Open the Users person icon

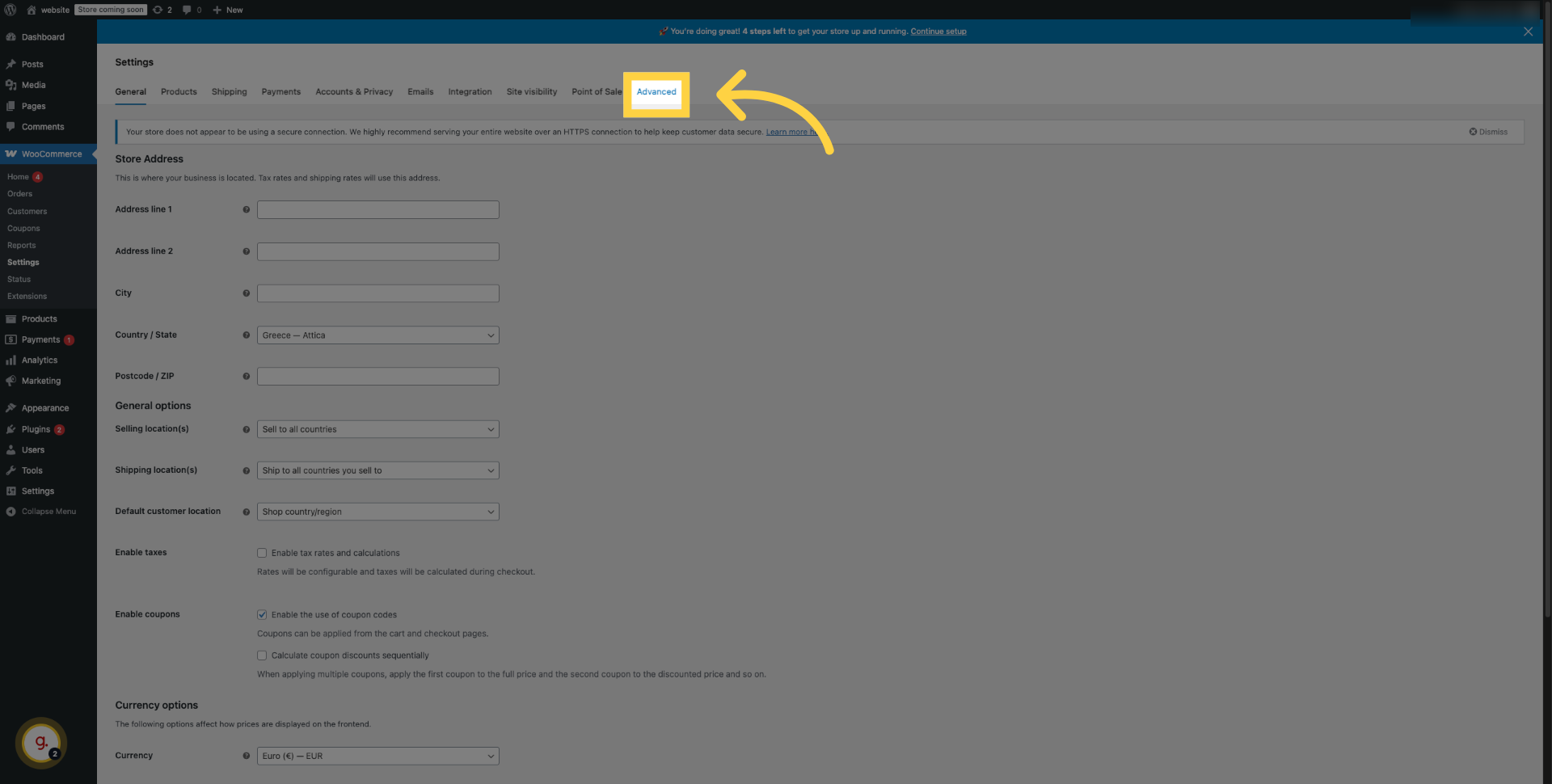(x=11, y=450)
